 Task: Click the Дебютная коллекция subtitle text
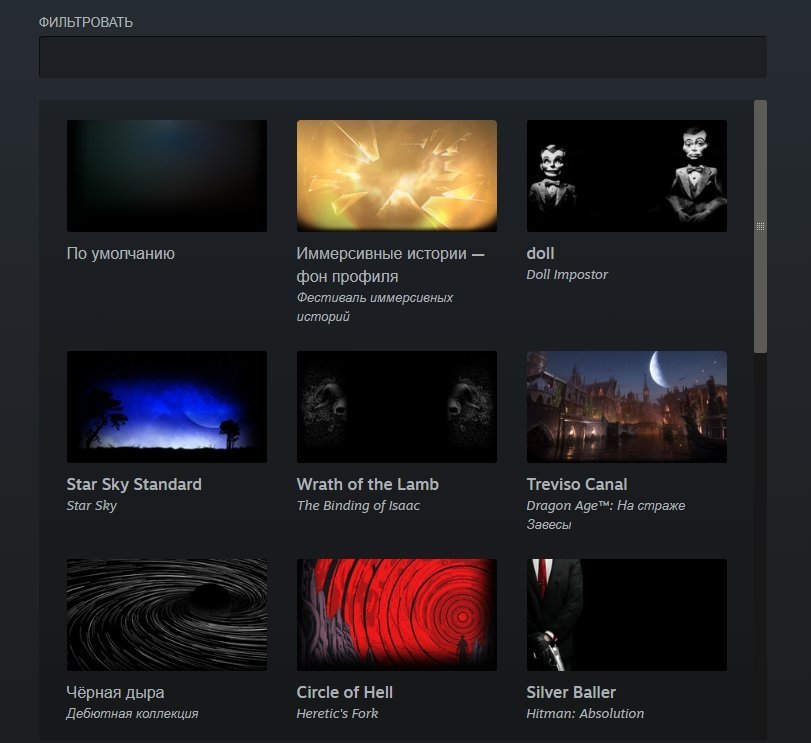pyautogui.click(x=132, y=714)
